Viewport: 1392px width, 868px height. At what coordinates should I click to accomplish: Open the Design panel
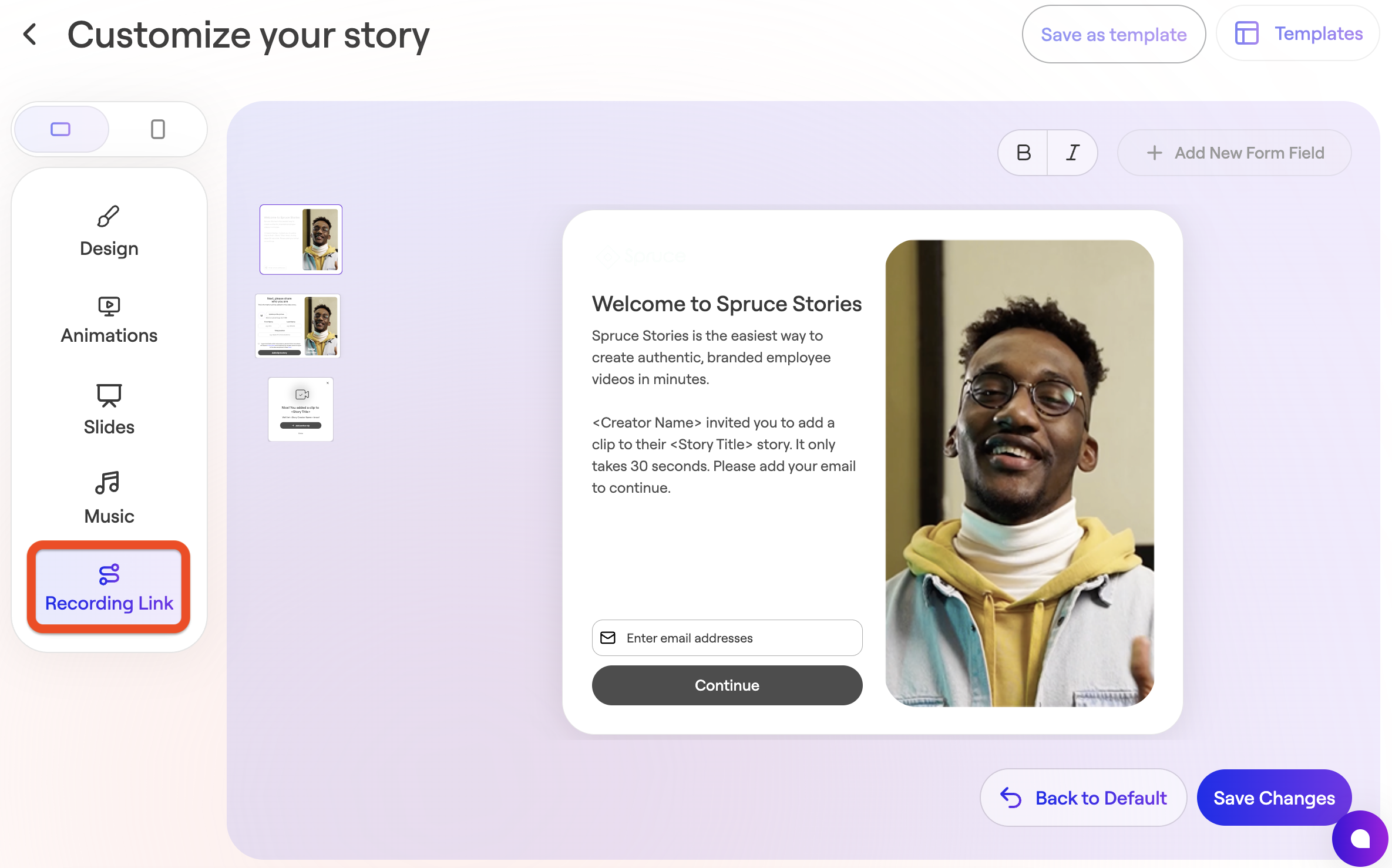pos(109,232)
